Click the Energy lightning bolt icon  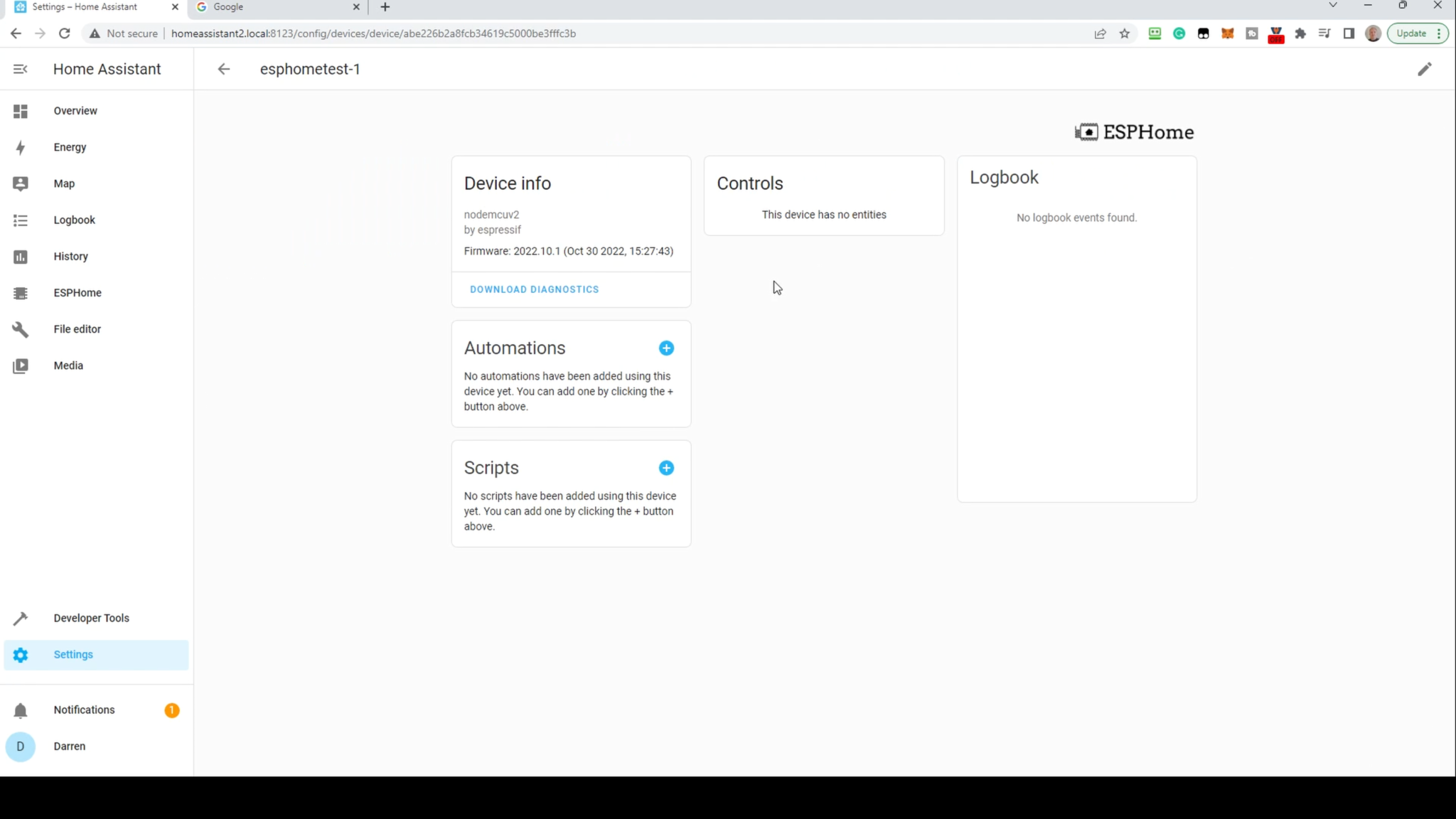pyautogui.click(x=21, y=147)
